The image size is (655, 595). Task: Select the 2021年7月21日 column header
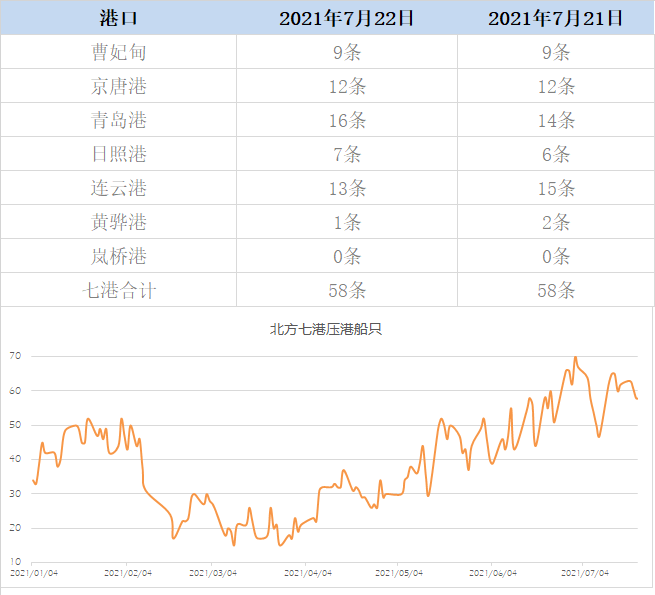tap(556, 18)
